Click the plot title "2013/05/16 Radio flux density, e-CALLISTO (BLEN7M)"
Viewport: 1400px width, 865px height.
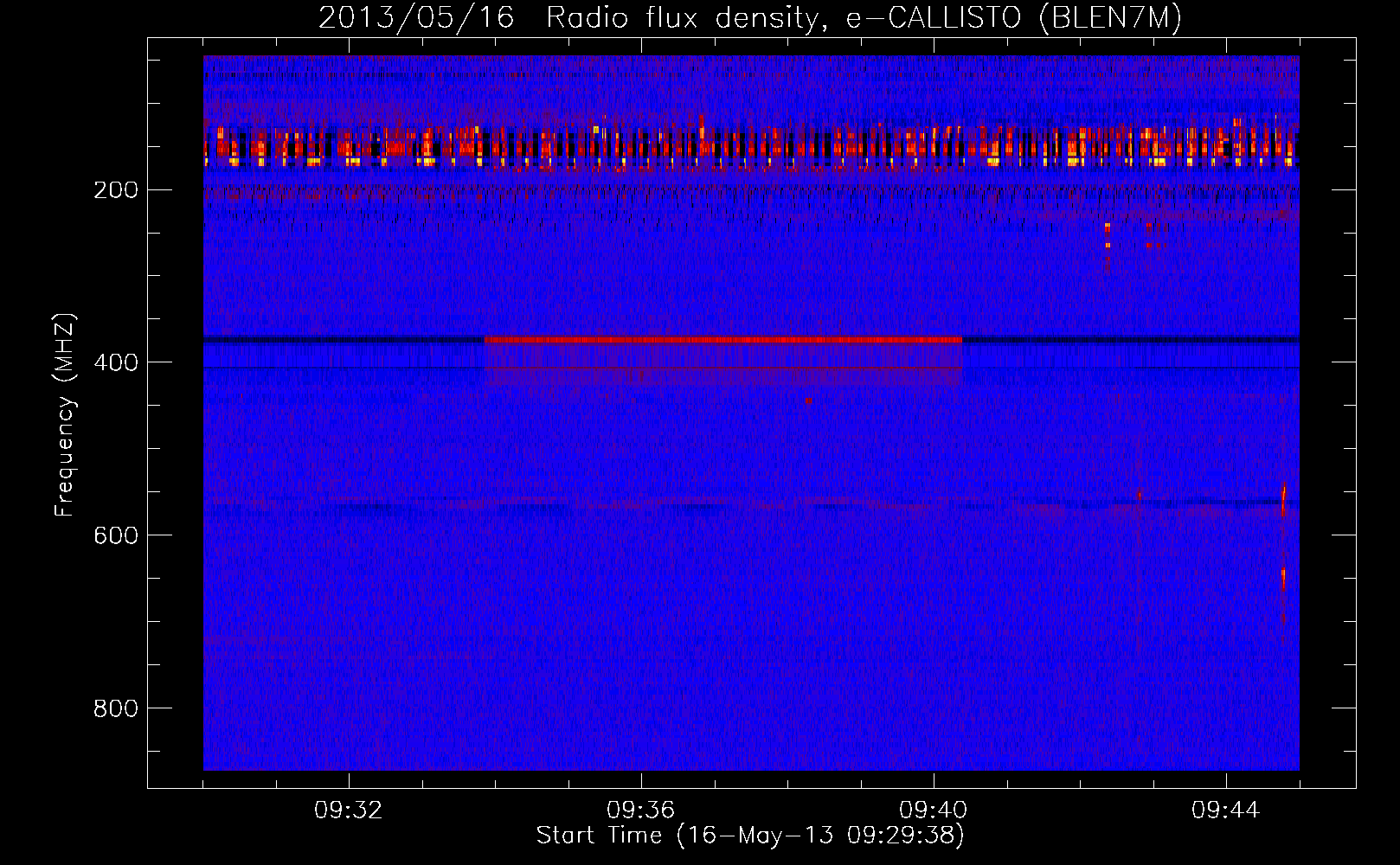750,17
